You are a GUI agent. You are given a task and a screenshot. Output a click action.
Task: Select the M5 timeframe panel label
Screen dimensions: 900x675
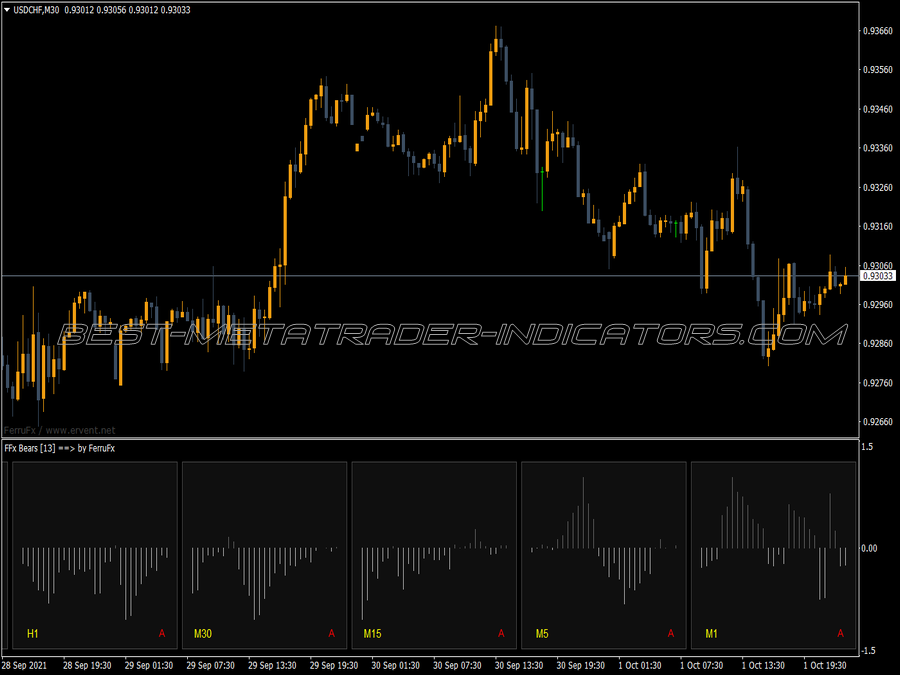(542, 634)
